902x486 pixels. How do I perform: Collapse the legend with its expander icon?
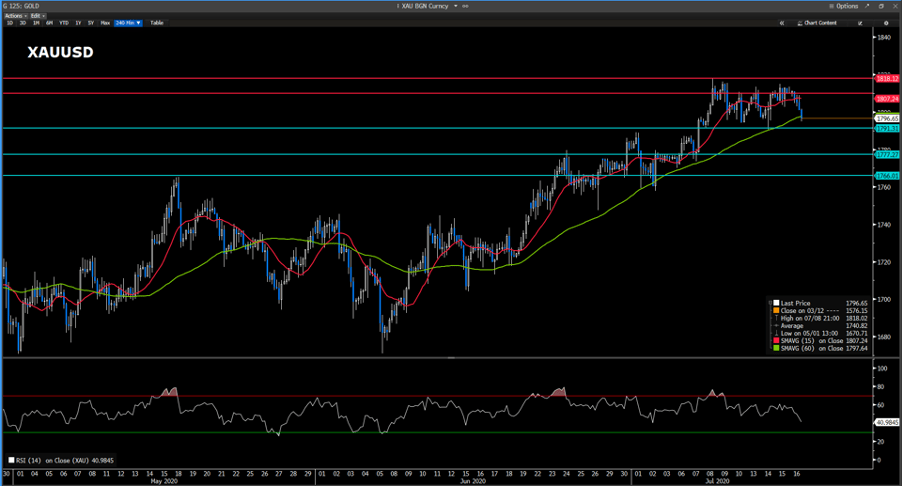[x=770, y=303]
